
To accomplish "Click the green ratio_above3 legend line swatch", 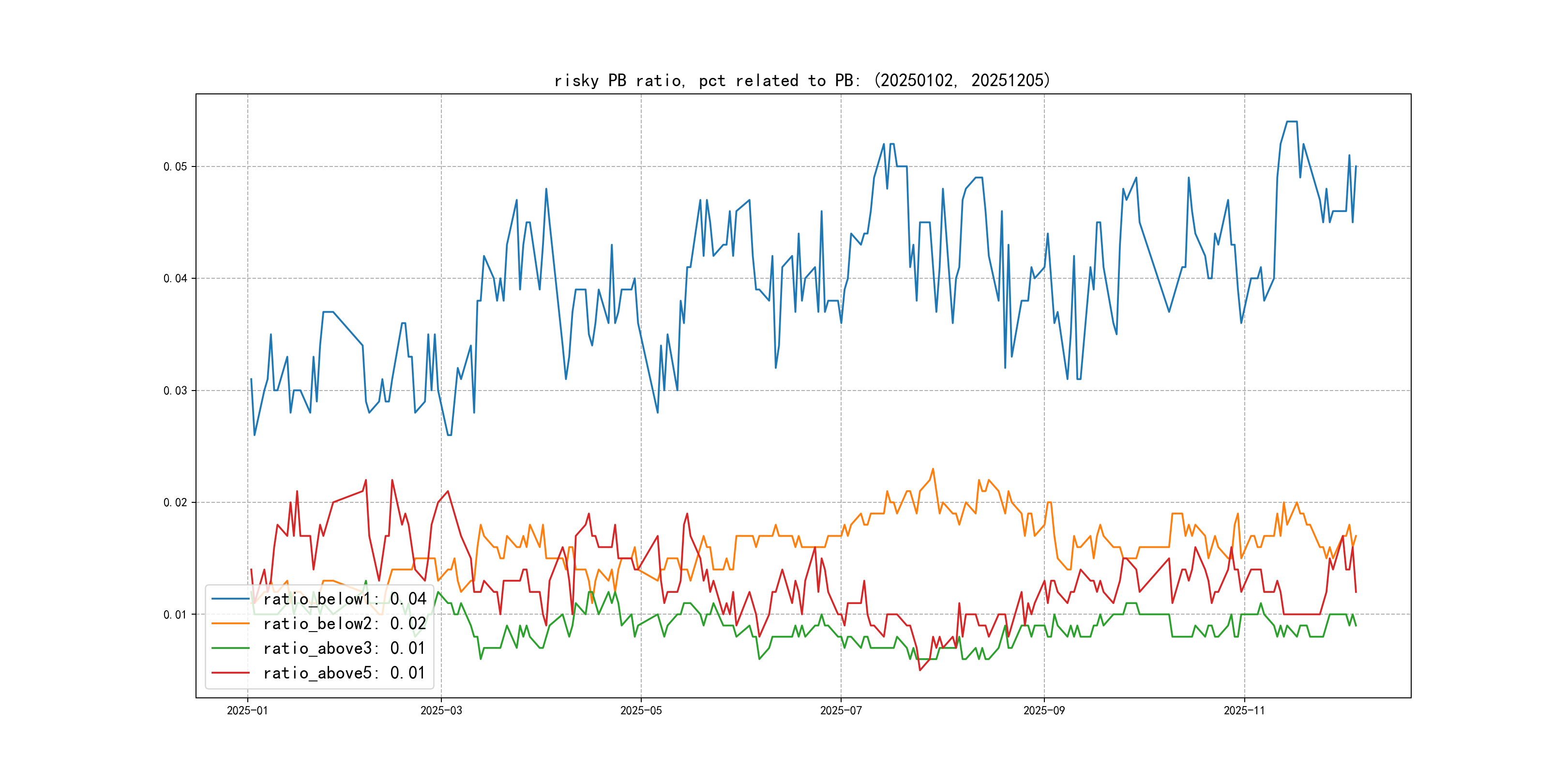I will [x=230, y=648].
